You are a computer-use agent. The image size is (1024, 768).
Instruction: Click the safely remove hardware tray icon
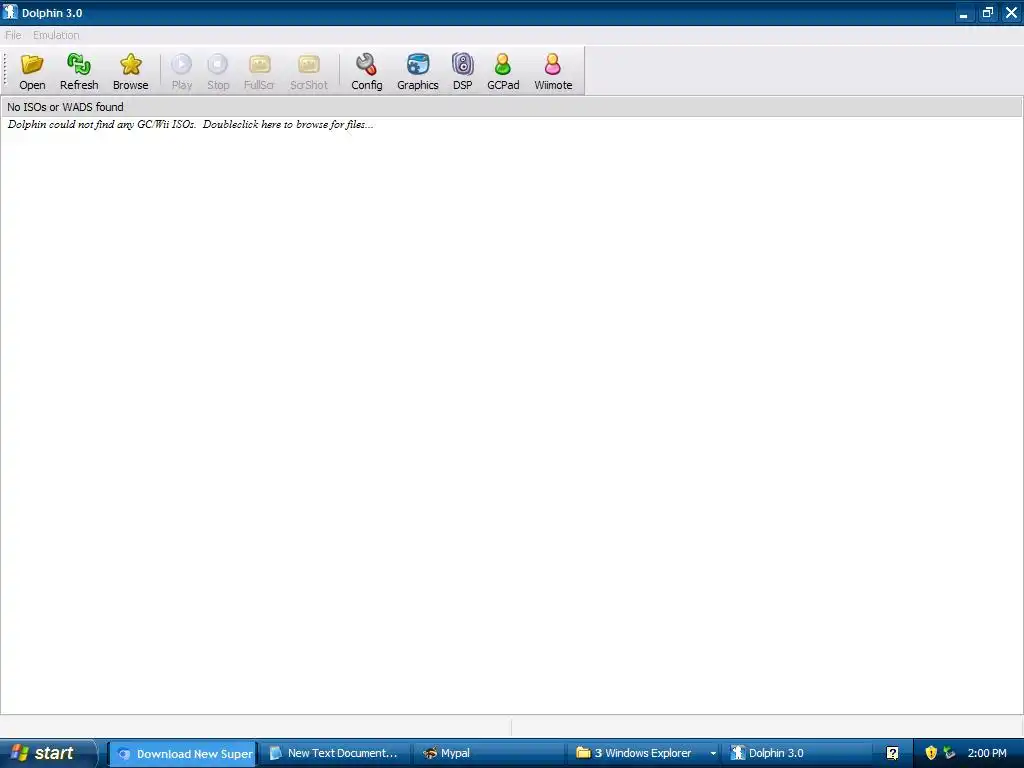[949, 753]
